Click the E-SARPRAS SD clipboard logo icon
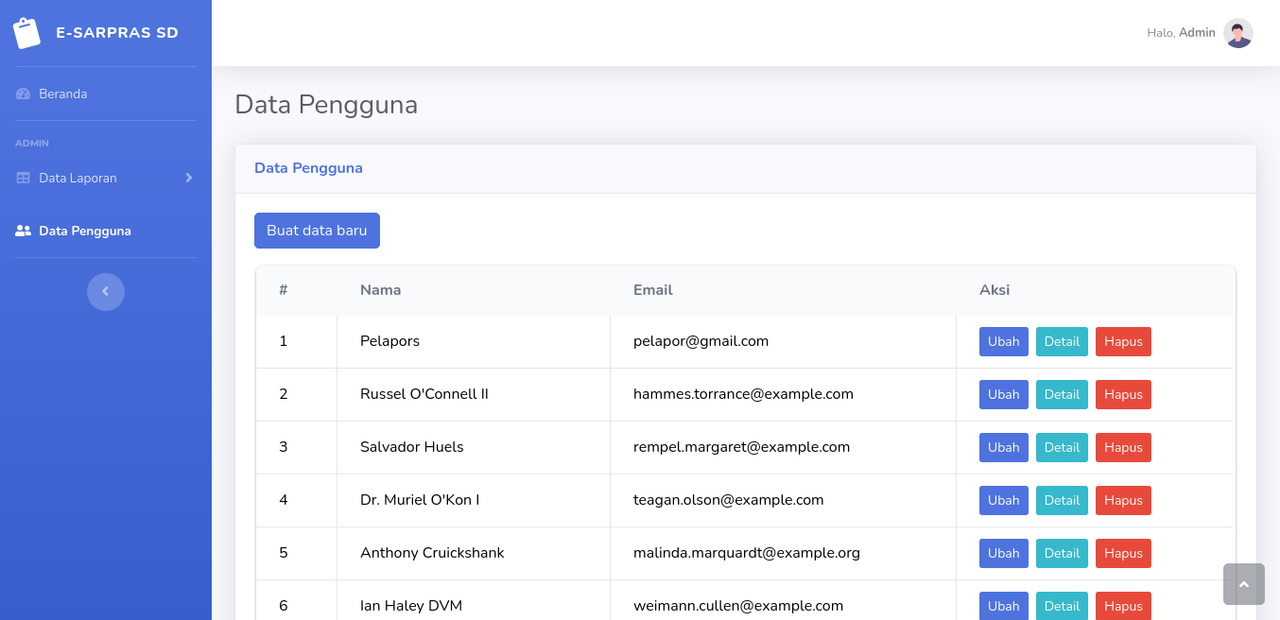Image resolution: width=1280 pixels, height=620 pixels. (x=27, y=33)
